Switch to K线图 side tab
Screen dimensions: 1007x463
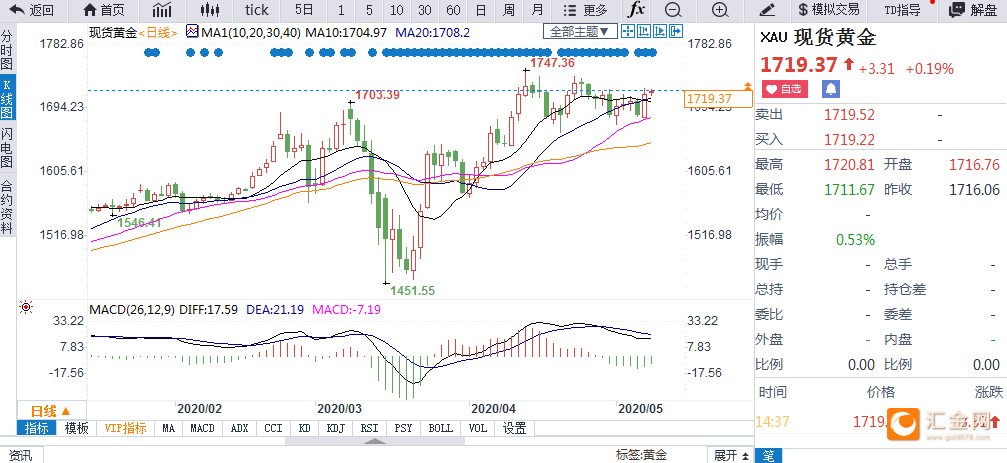click(x=7, y=97)
